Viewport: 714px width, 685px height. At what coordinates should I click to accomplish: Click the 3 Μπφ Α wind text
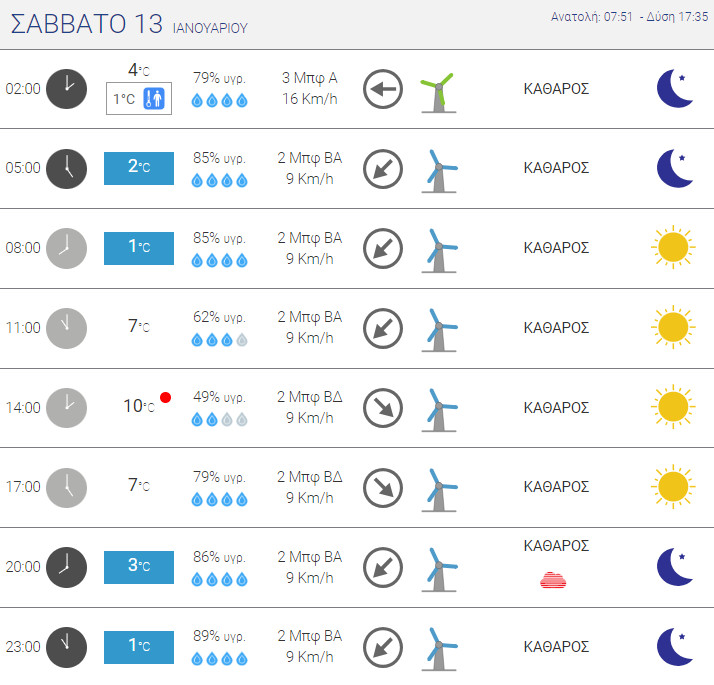coord(310,78)
